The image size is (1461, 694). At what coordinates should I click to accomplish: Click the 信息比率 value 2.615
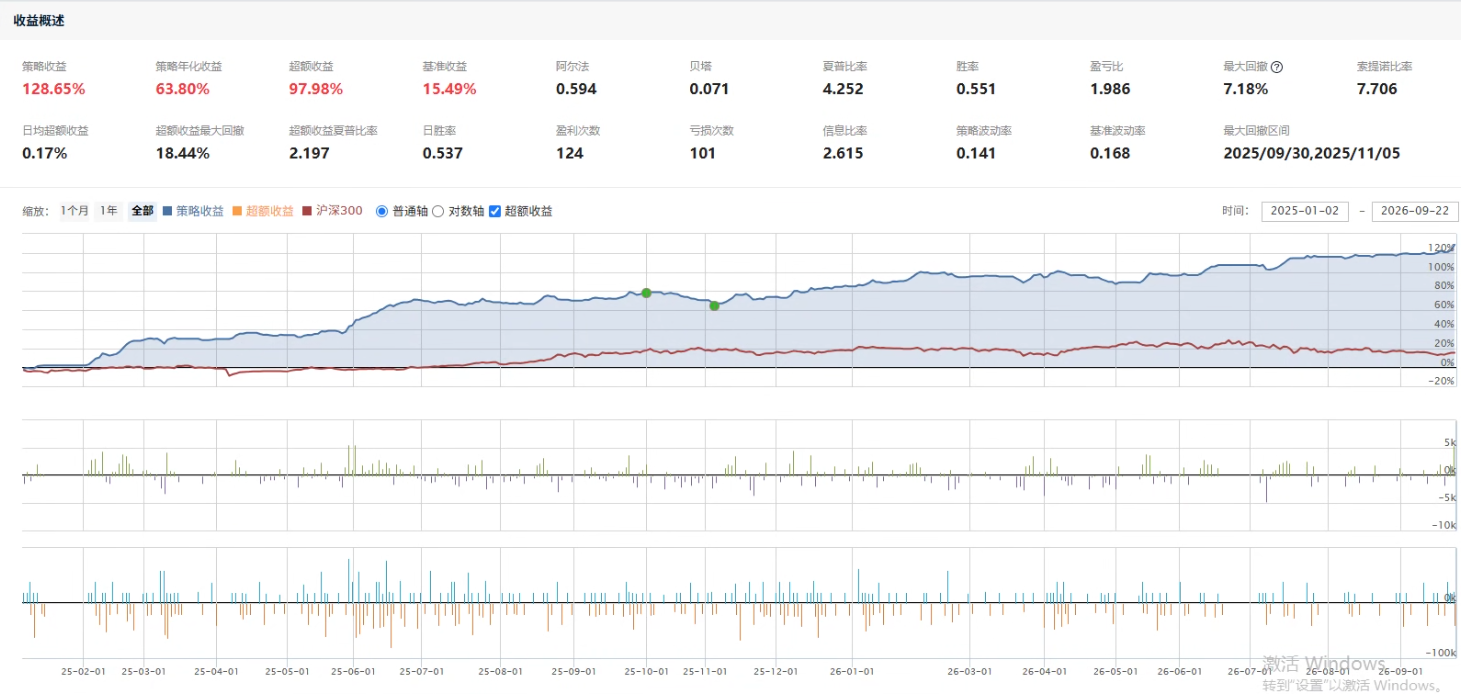843,153
